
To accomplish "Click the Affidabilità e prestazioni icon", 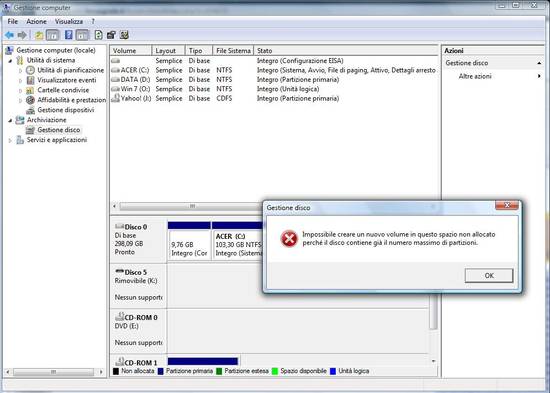I will click(31, 100).
